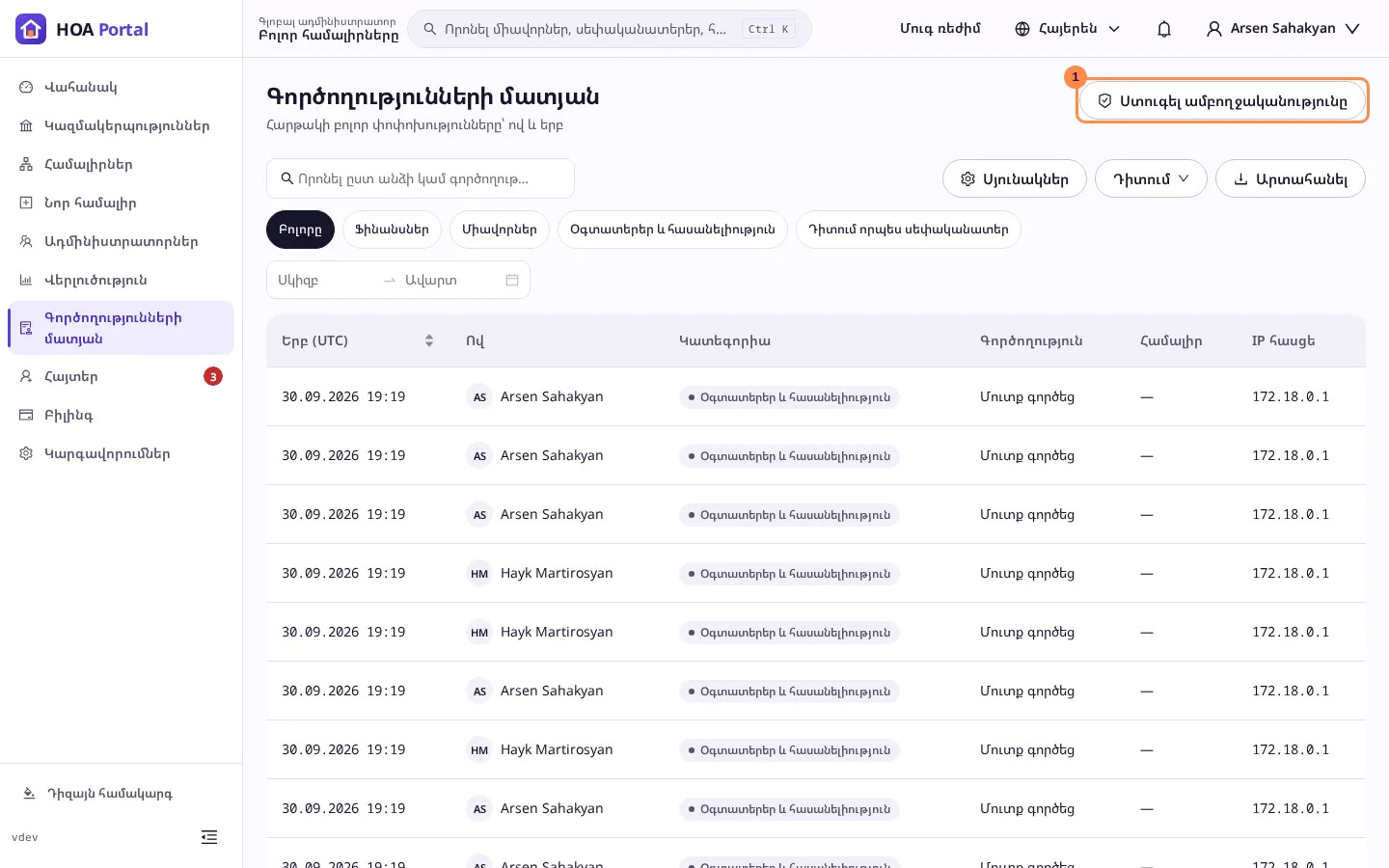The height and width of the screenshot is (868, 1389).
Task: Click the gear icon in Սյունակներ button
Action: coord(967,178)
